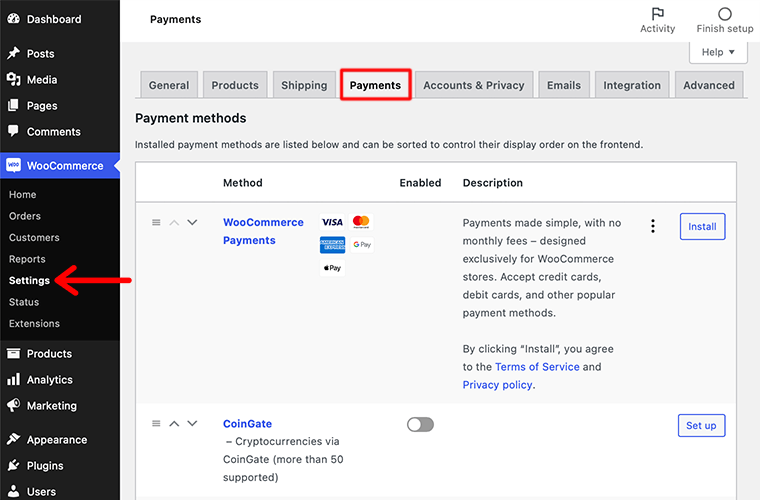Switch to the Shipping tab
Viewport: 760px width, 500px height.
[304, 85]
